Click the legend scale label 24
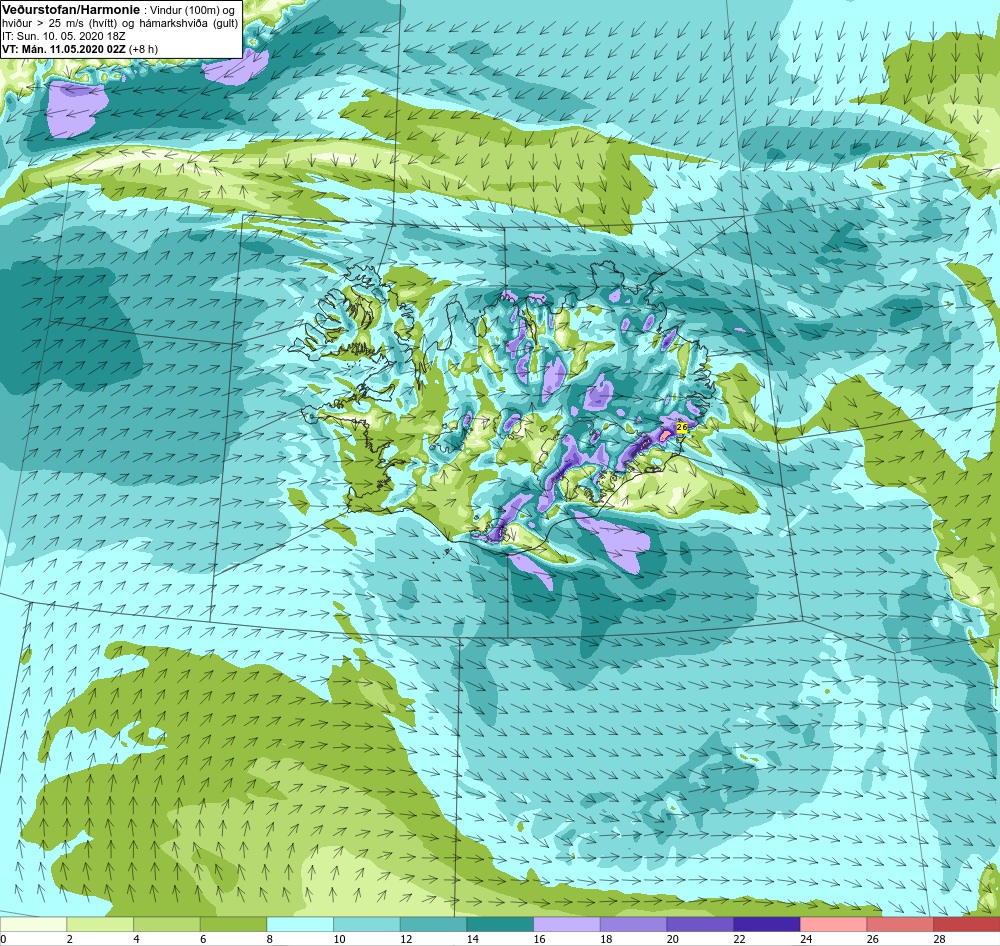Viewport: 1000px width, 946px height. pos(806,939)
